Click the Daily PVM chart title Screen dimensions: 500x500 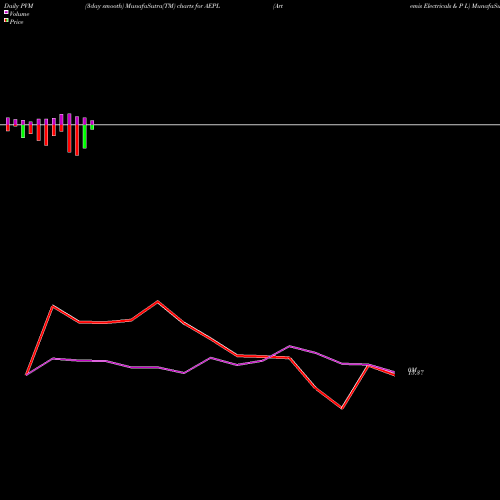pos(19,6)
